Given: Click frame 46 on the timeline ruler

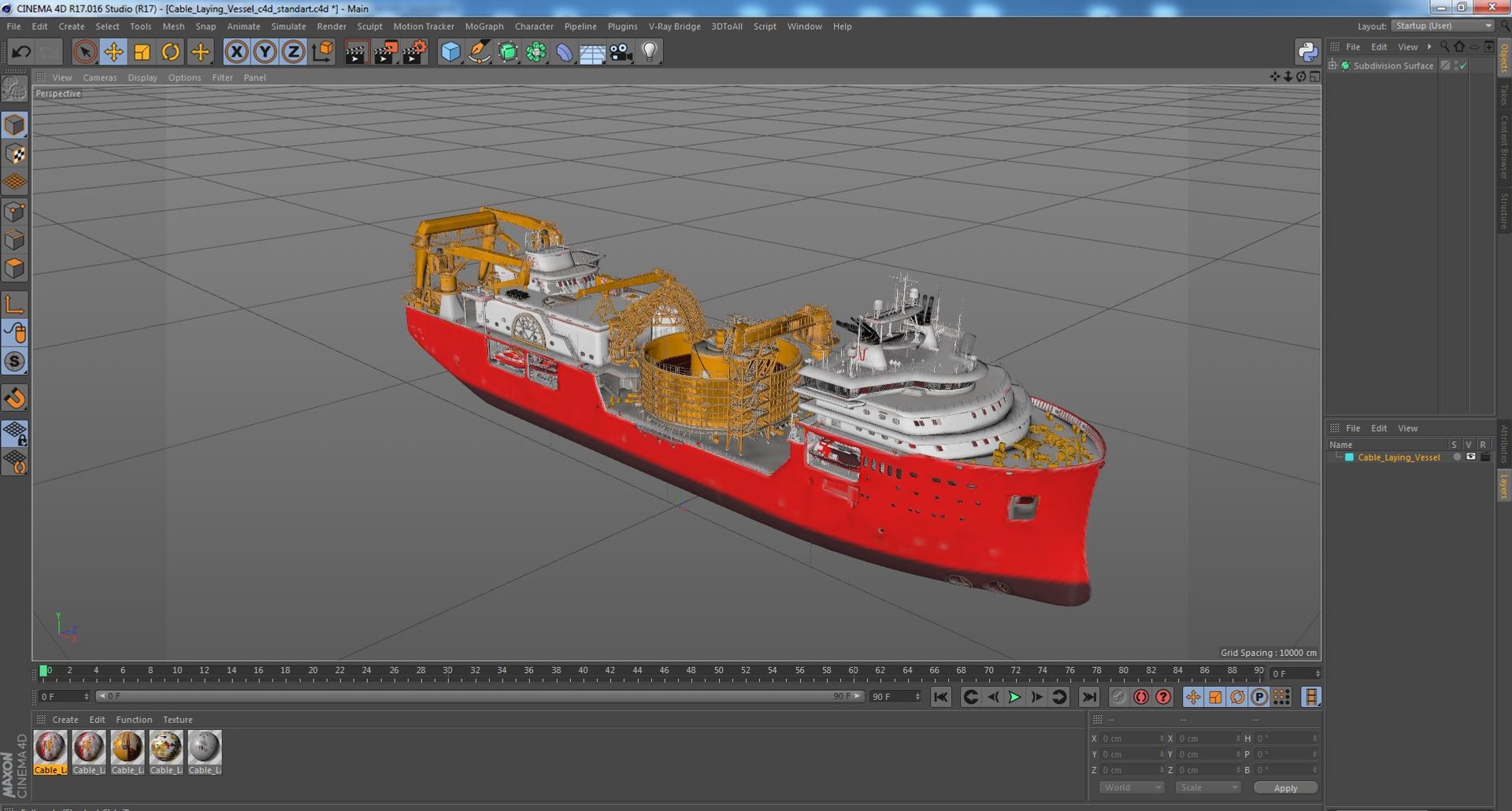Looking at the screenshot, I should [x=664, y=672].
